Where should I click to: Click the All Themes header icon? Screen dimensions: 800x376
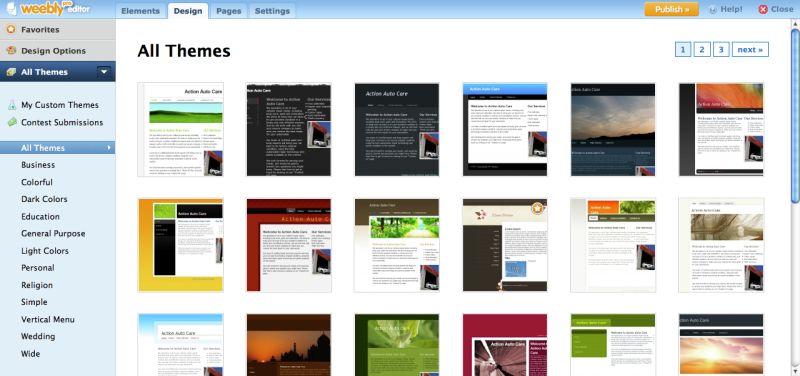[10, 72]
